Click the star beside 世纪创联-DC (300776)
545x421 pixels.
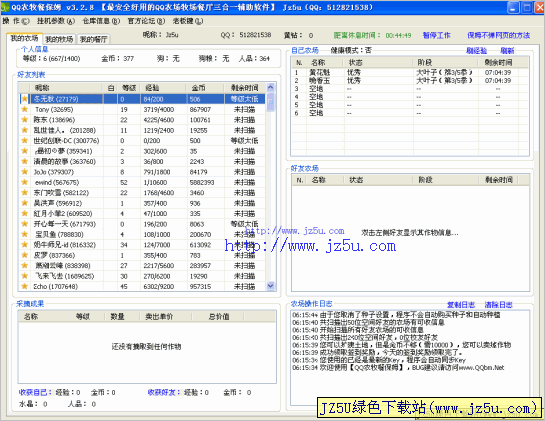[x=25, y=140]
